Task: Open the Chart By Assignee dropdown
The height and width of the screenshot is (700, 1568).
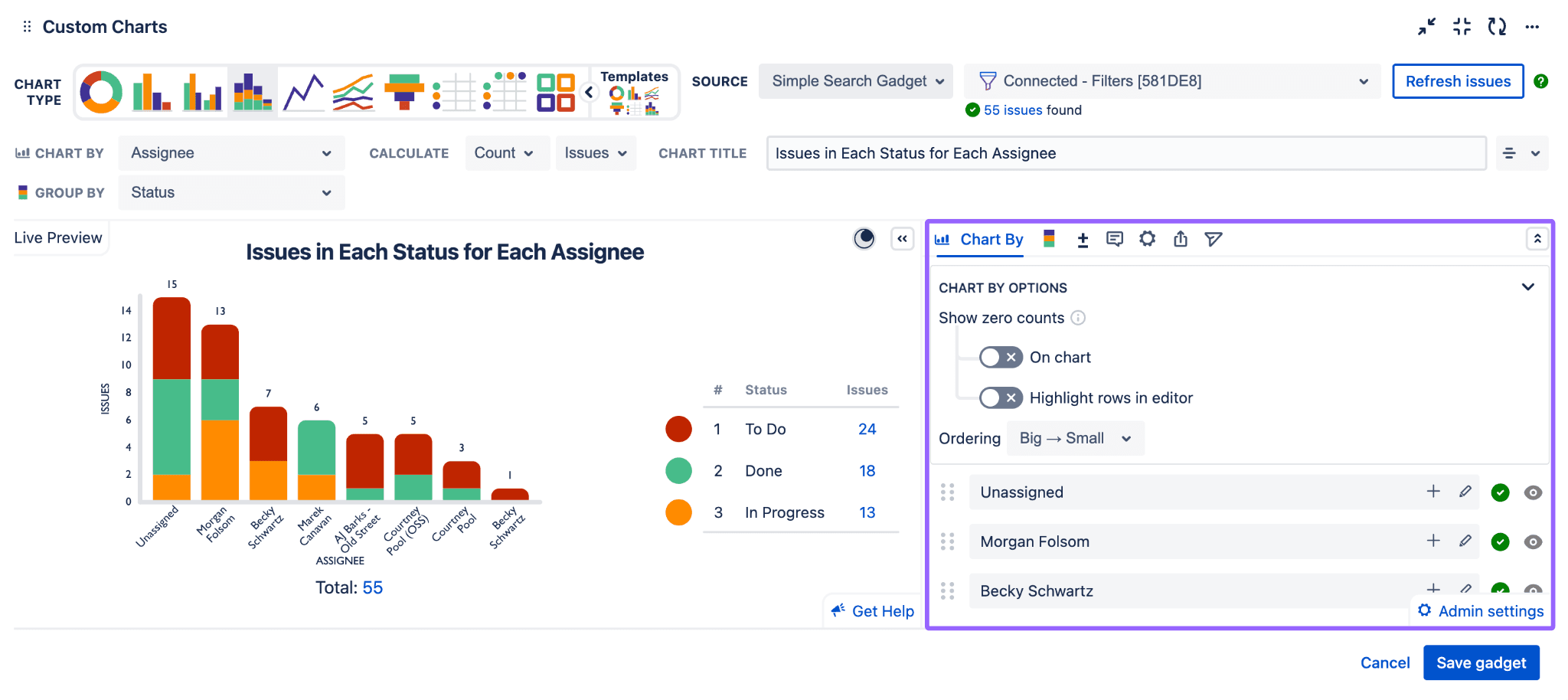Action: click(231, 153)
